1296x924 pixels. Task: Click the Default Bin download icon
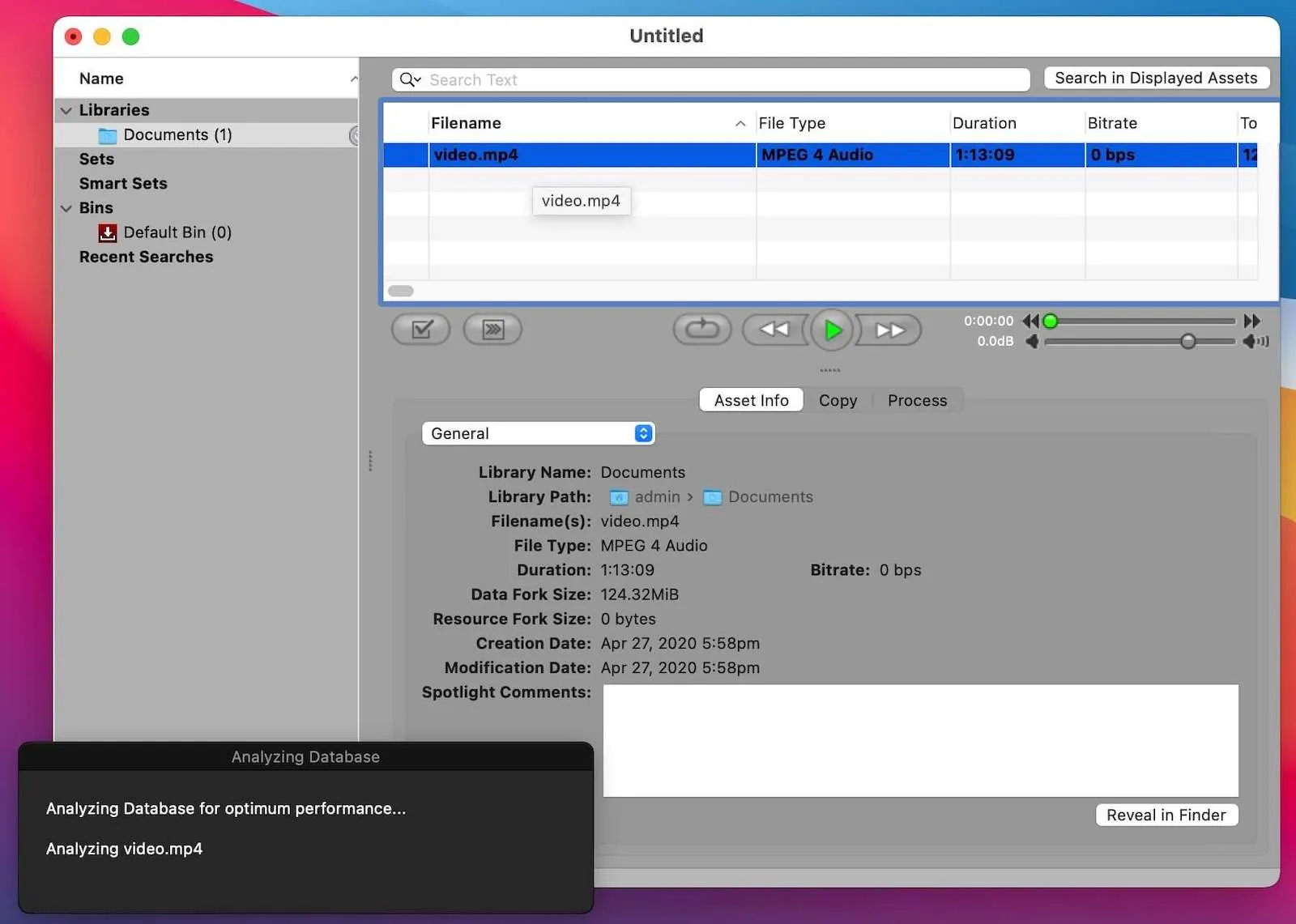click(x=108, y=233)
